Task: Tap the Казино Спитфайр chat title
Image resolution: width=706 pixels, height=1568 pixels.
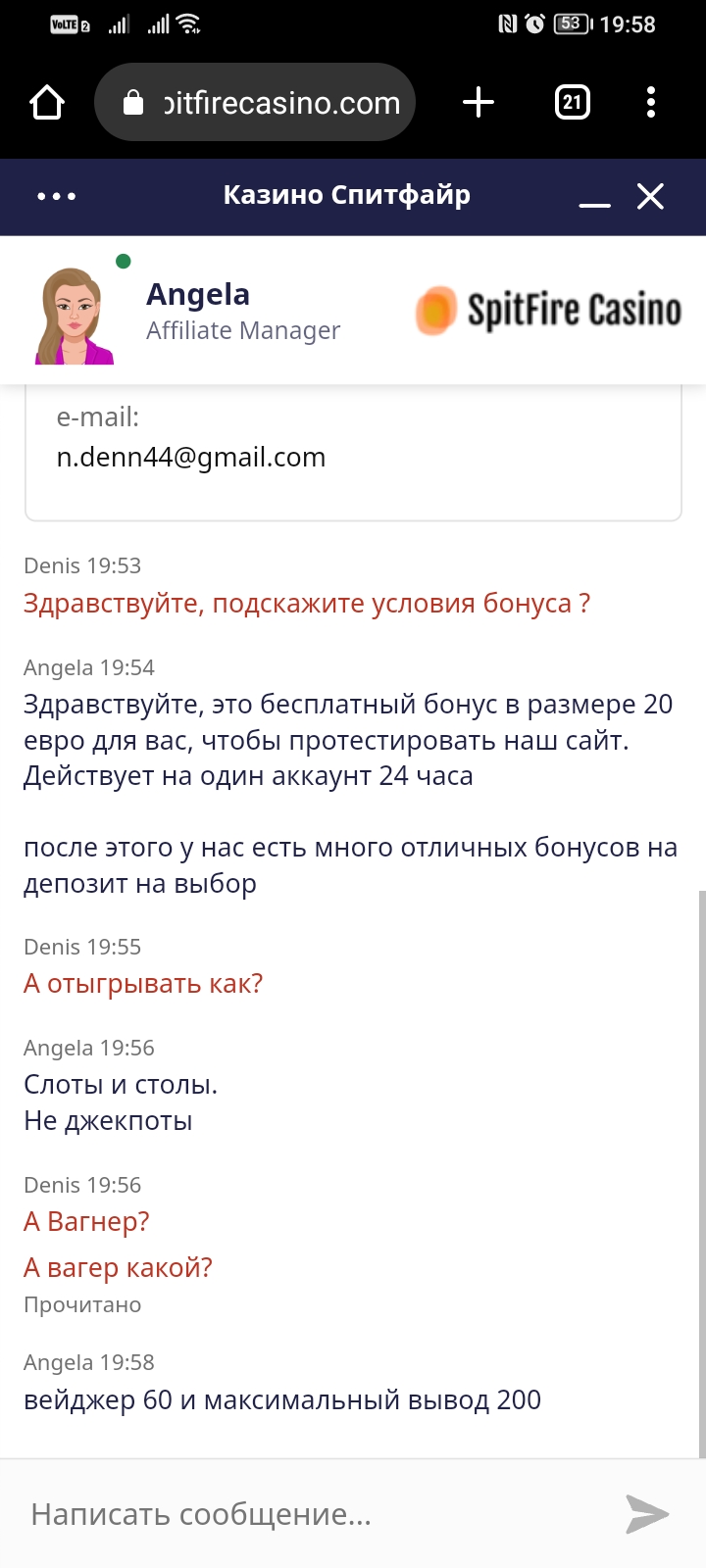Action: (347, 195)
